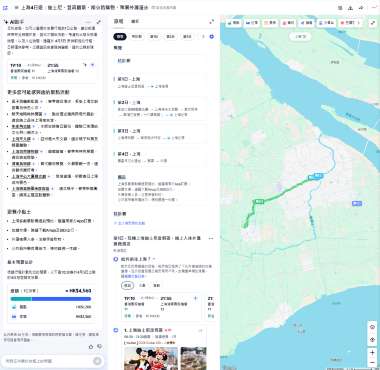Click the HK$4,560 total budget amount
380x370 pixels.
(x=79, y=291)
